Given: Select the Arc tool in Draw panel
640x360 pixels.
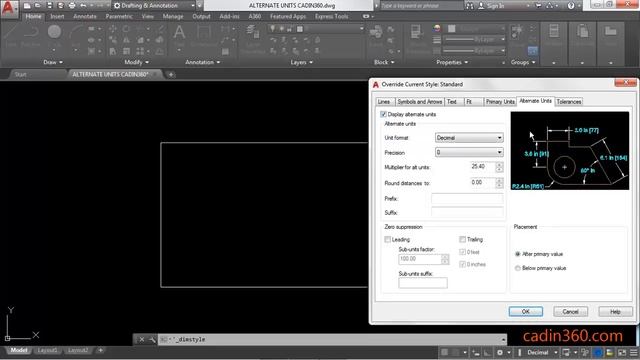Looking at the screenshot, I should [76, 35].
